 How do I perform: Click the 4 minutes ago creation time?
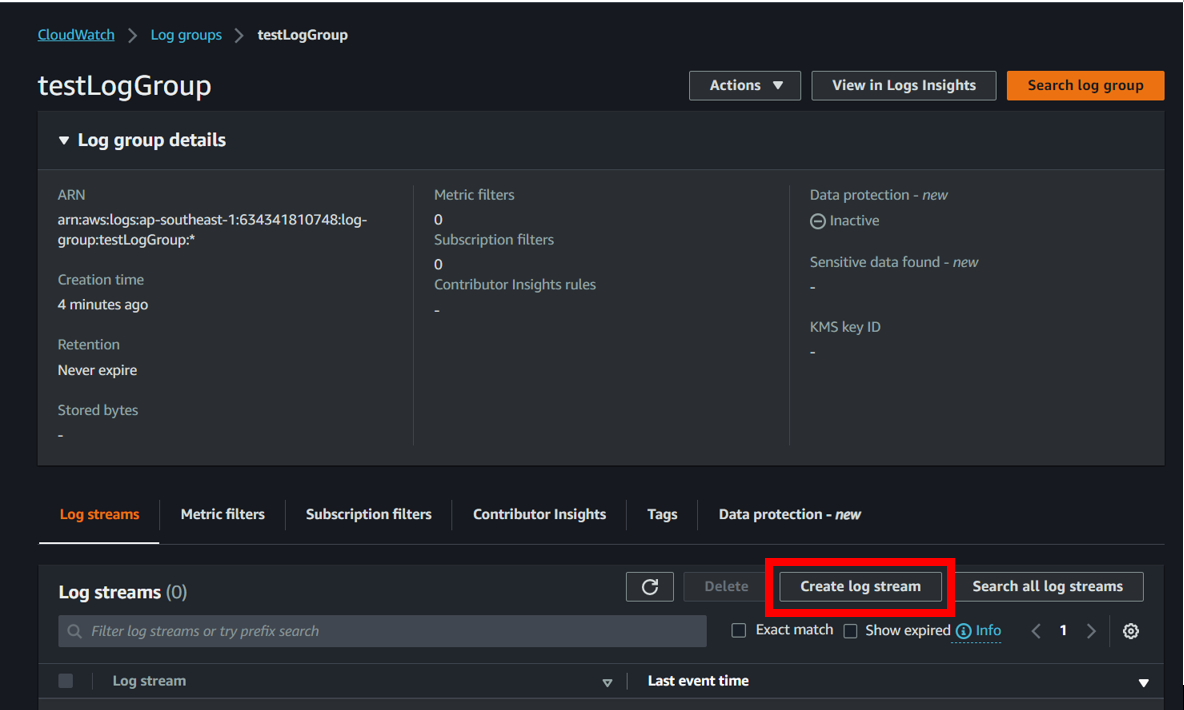click(103, 304)
